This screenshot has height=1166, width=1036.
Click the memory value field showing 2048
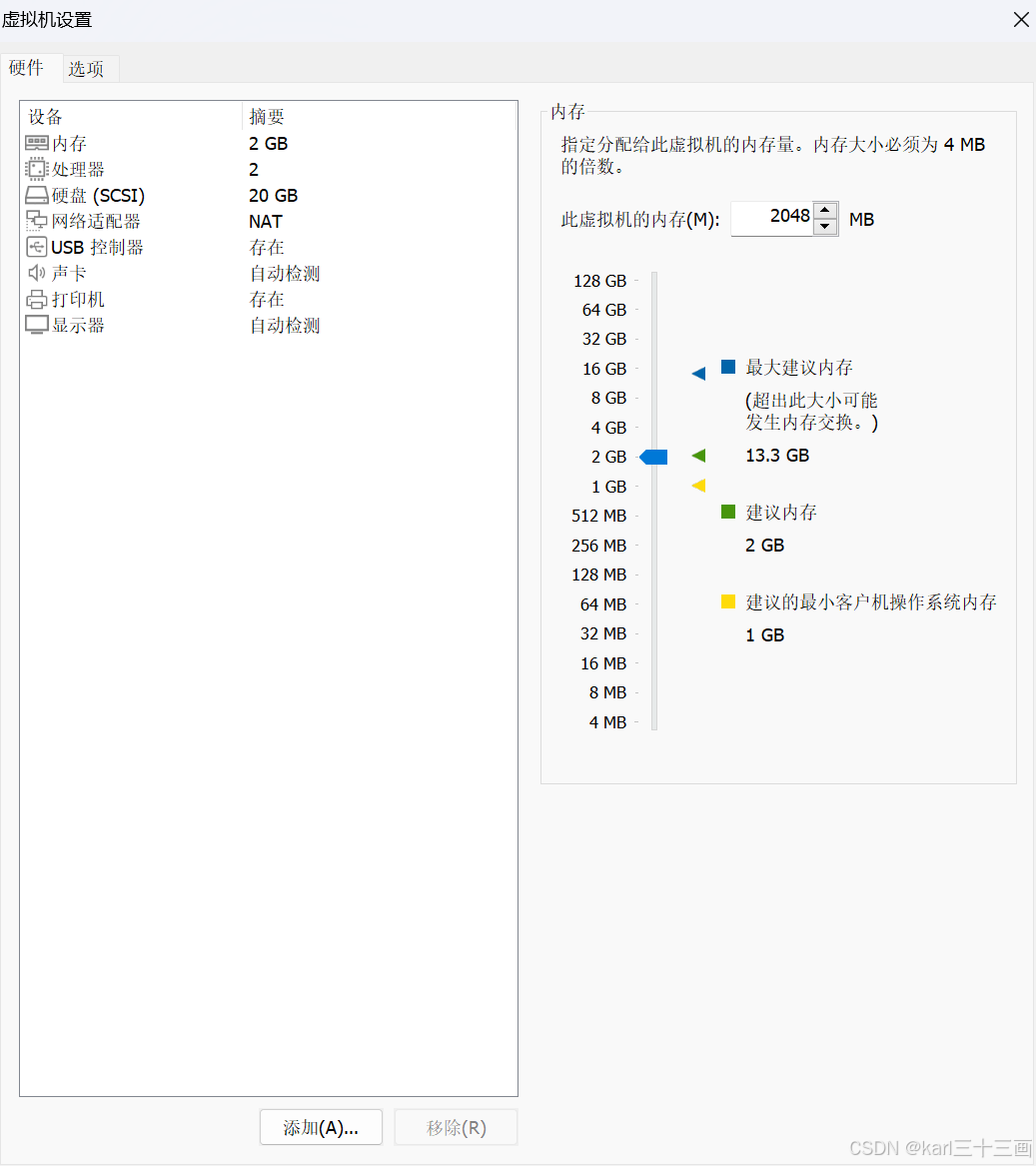(772, 219)
